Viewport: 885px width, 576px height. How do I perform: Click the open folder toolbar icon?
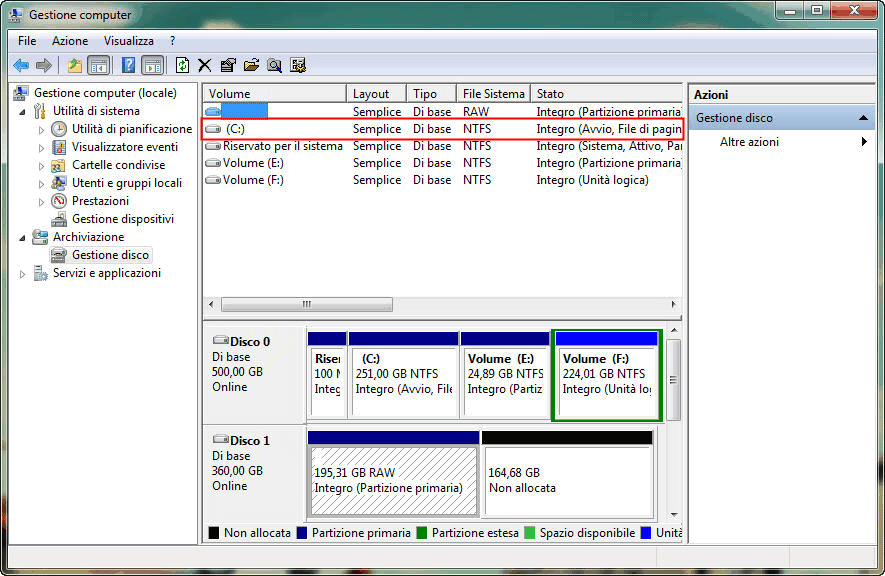coord(251,65)
